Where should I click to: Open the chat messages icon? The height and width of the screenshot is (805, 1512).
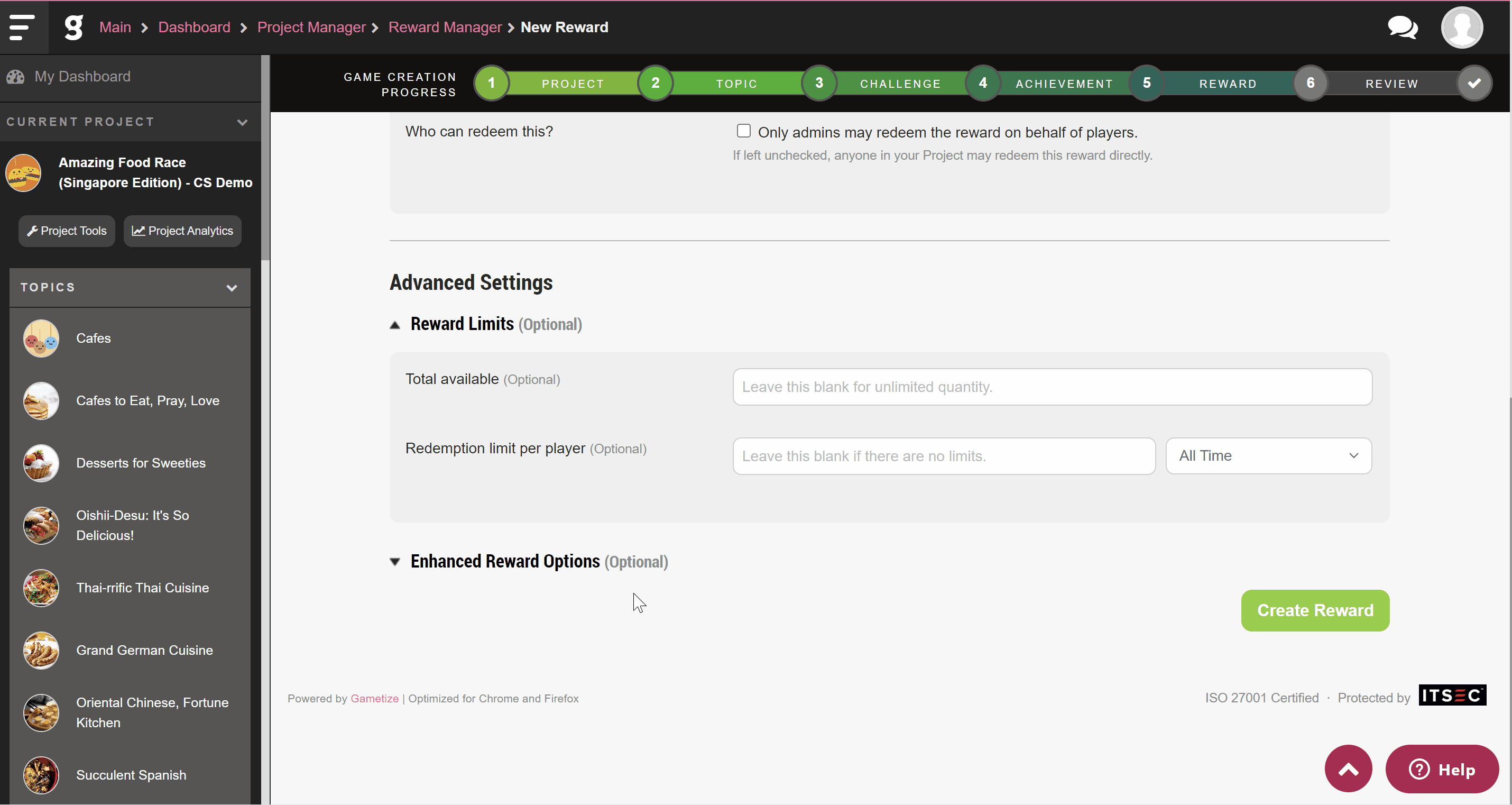1403,27
